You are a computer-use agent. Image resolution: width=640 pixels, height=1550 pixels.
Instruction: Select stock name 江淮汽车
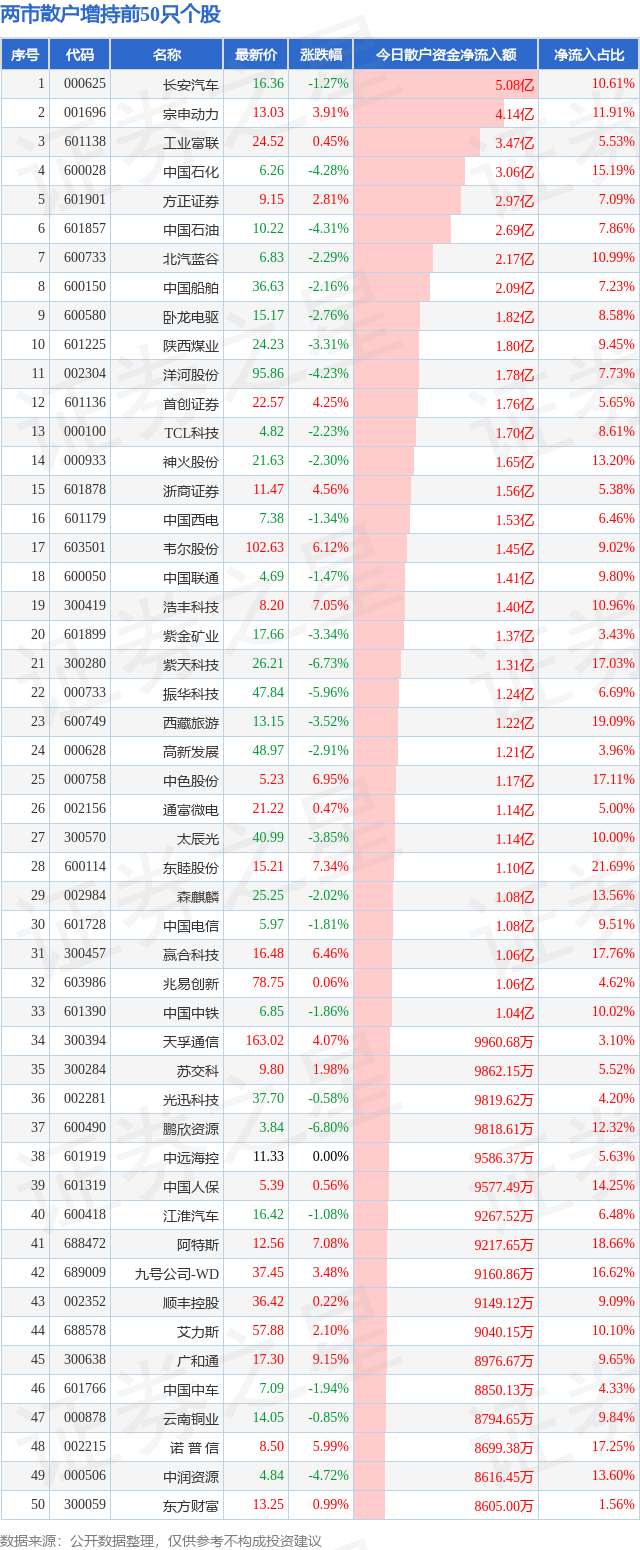point(191,1216)
